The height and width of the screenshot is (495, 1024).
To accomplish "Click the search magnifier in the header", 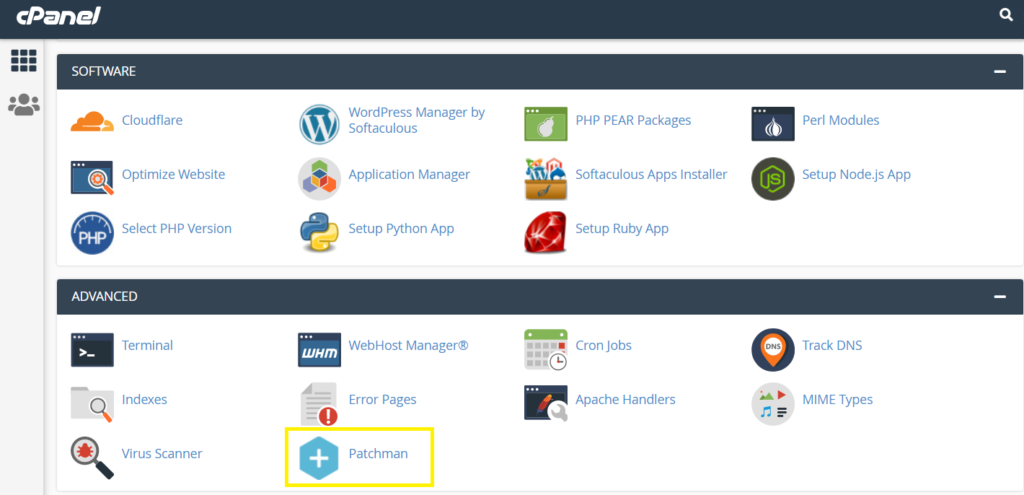I will point(1006,15).
